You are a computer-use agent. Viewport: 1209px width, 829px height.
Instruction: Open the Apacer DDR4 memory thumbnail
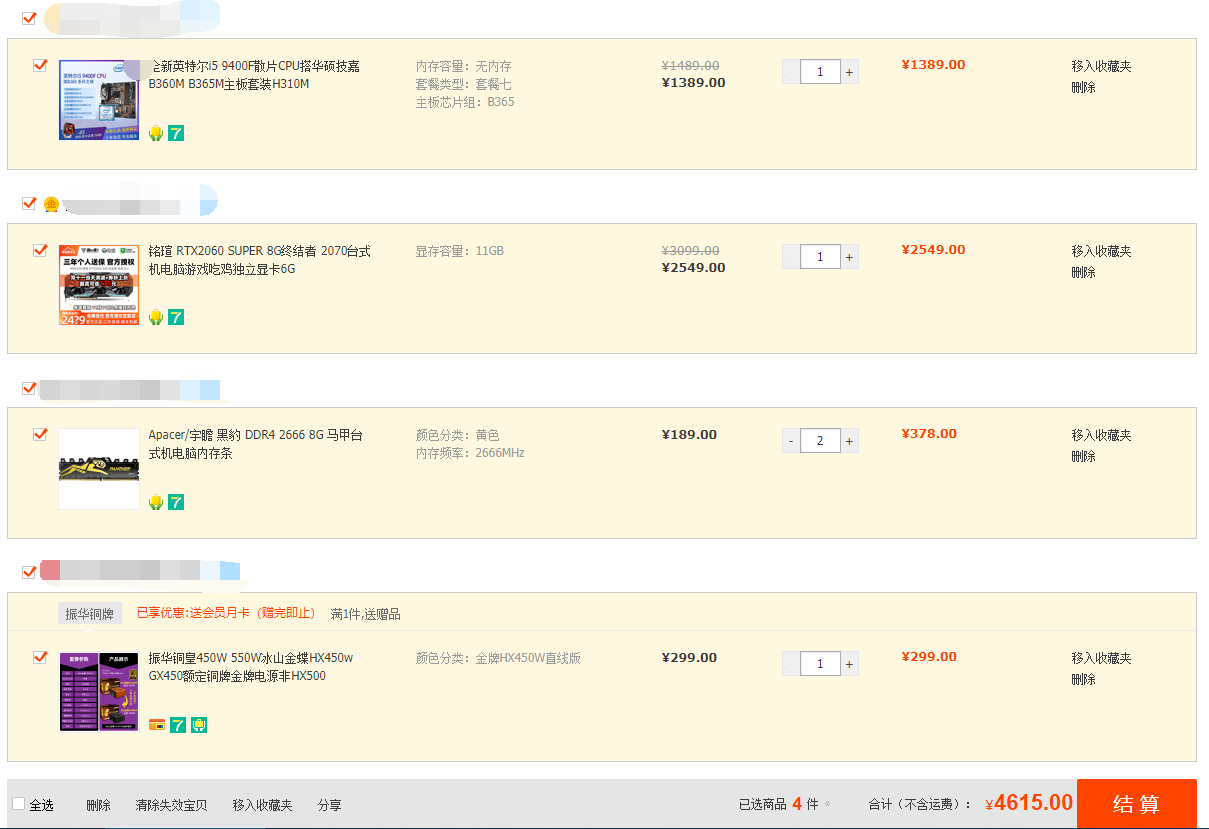point(99,469)
